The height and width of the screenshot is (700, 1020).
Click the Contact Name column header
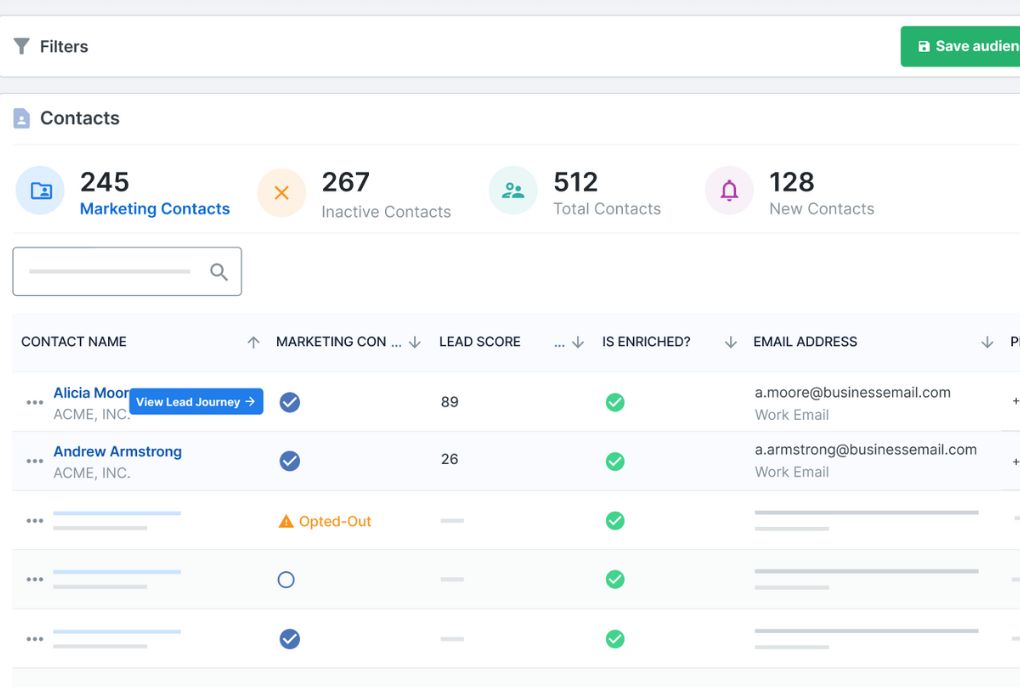click(x=74, y=342)
